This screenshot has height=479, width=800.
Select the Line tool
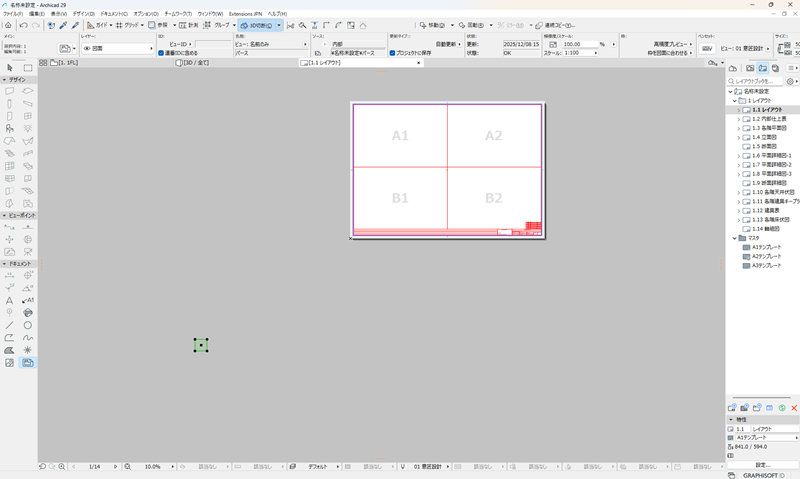coord(10,325)
